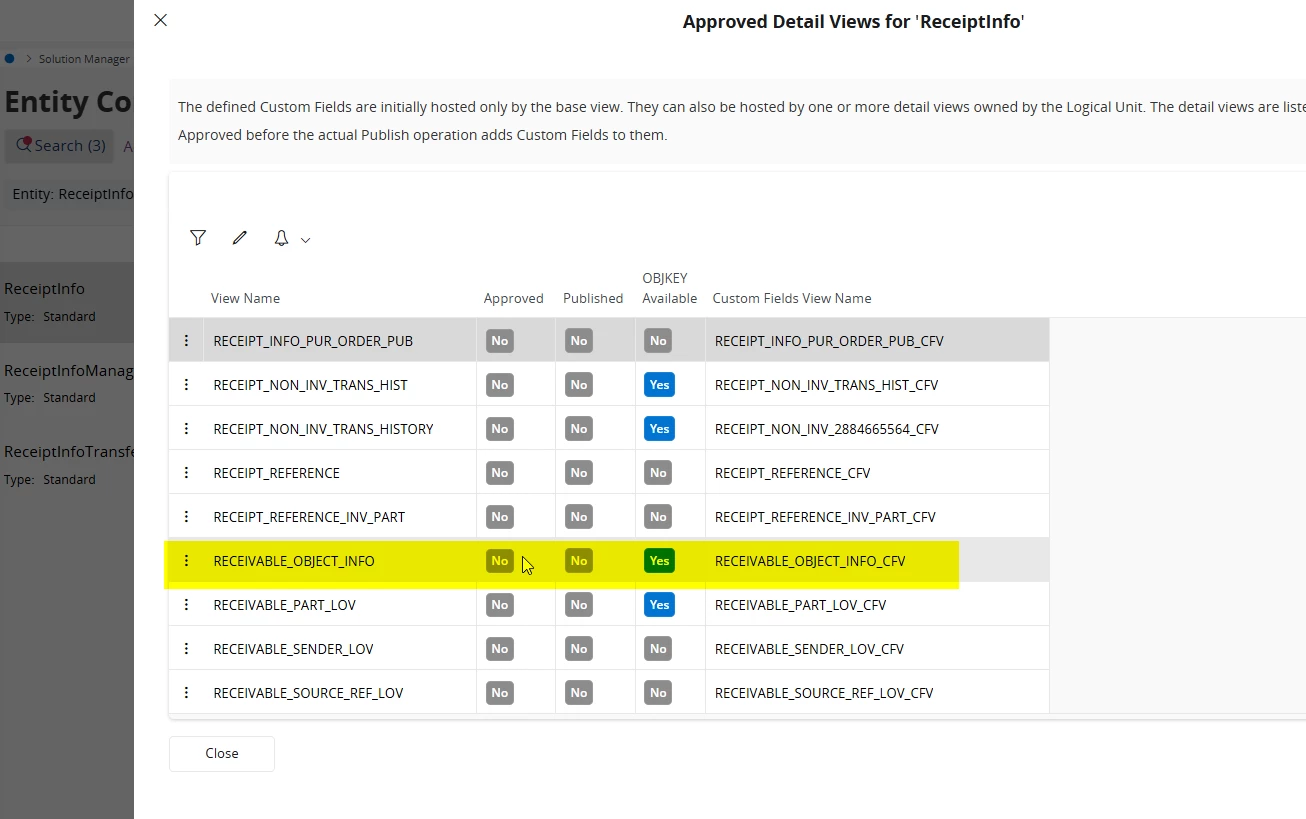Viewport: 1306px width, 819px height.
Task: Open row menu for RECEIVABLE_OBJECT_INFO
Action: [x=186, y=561]
